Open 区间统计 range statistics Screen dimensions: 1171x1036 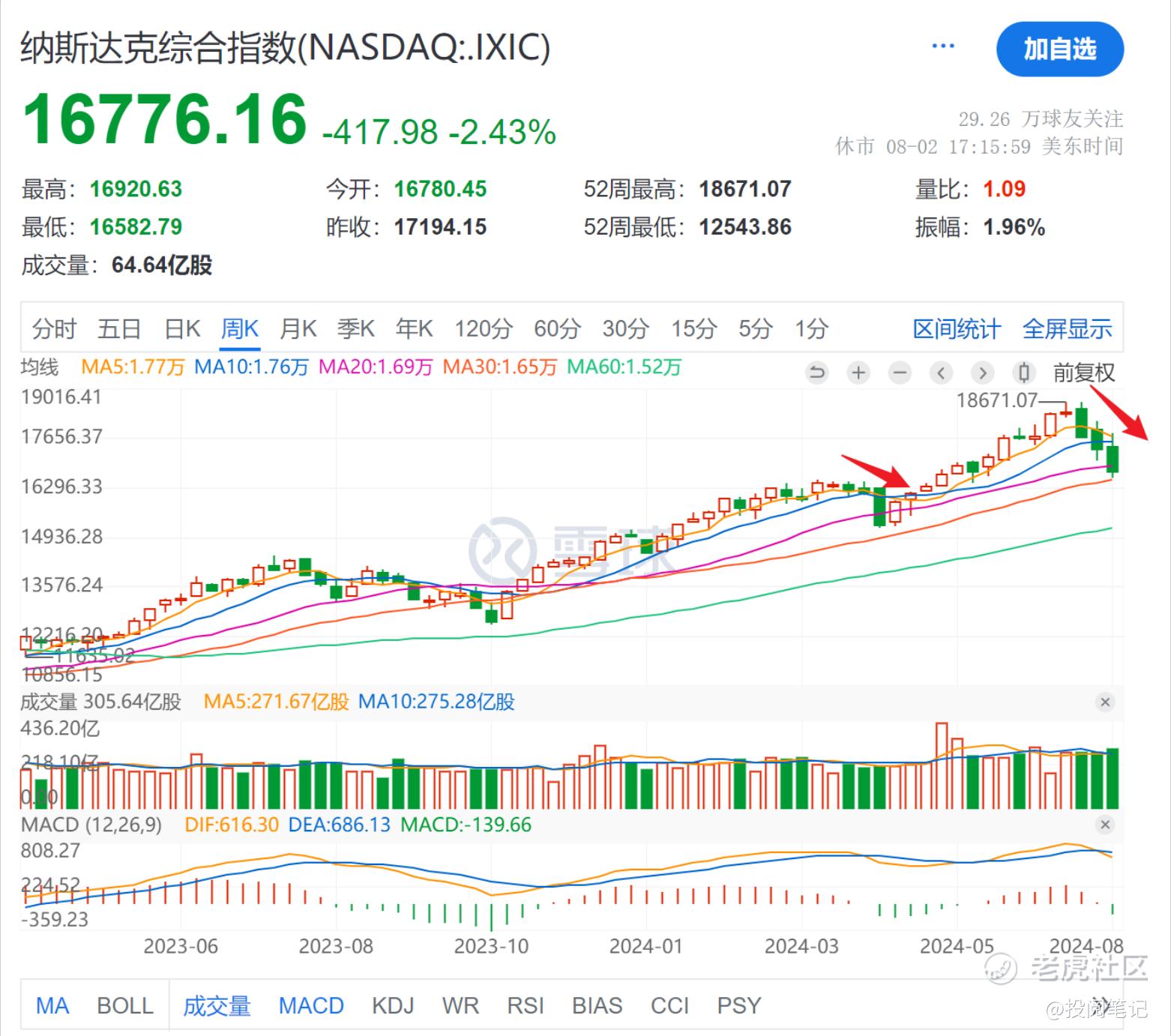(x=957, y=328)
